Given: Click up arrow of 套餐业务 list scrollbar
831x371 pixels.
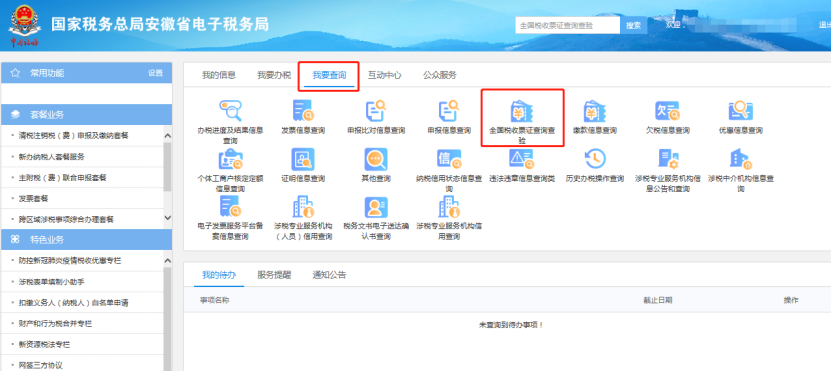Looking at the screenshot, I should (167, 136).
